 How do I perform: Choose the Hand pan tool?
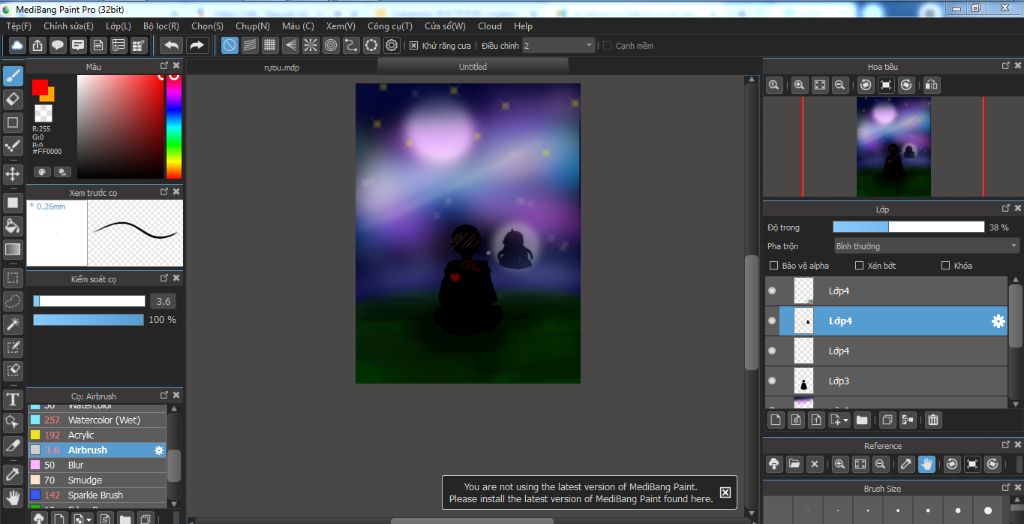[x=13, y=497]
